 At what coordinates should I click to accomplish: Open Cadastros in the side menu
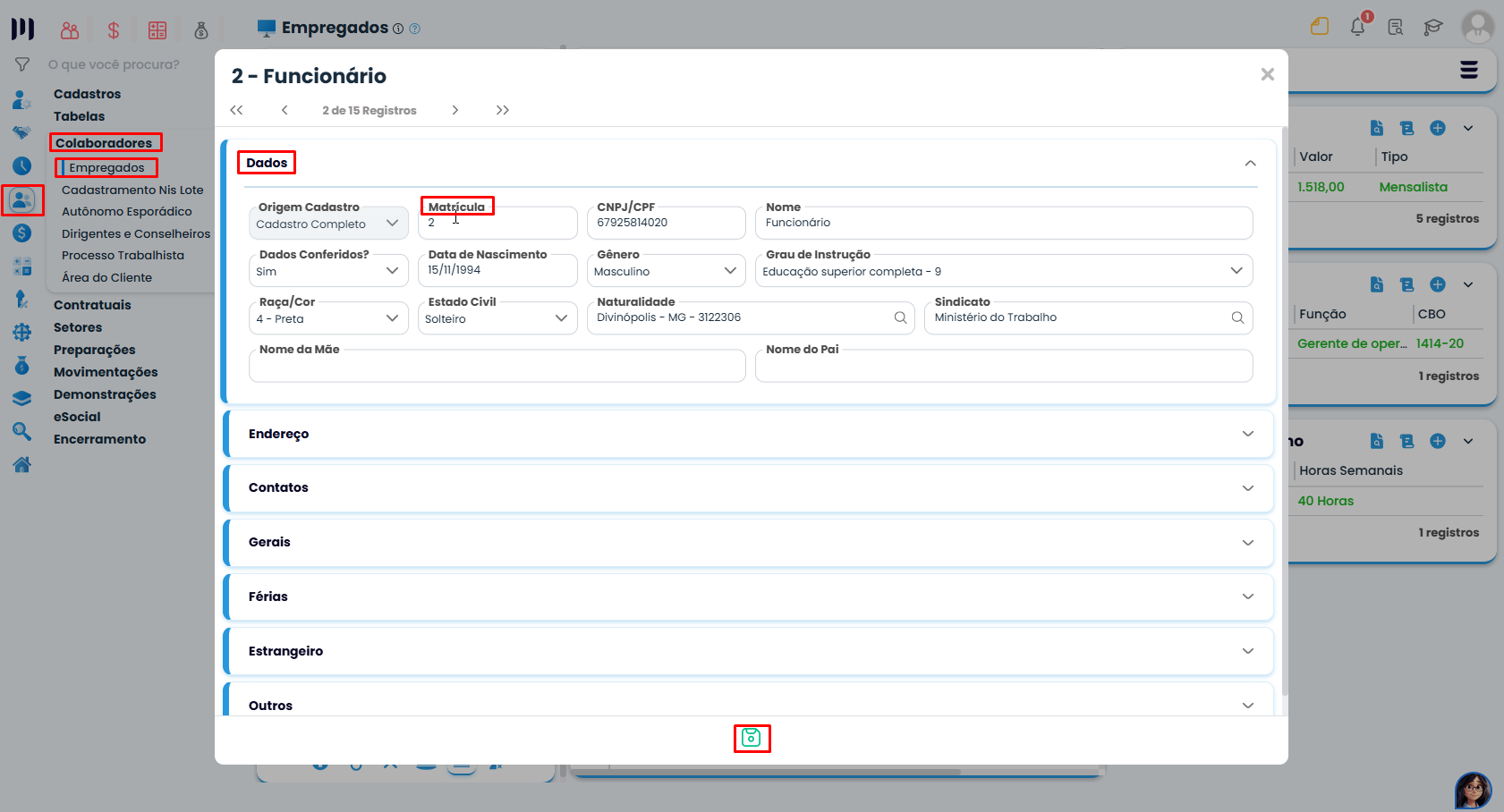[x=87, y=94]
